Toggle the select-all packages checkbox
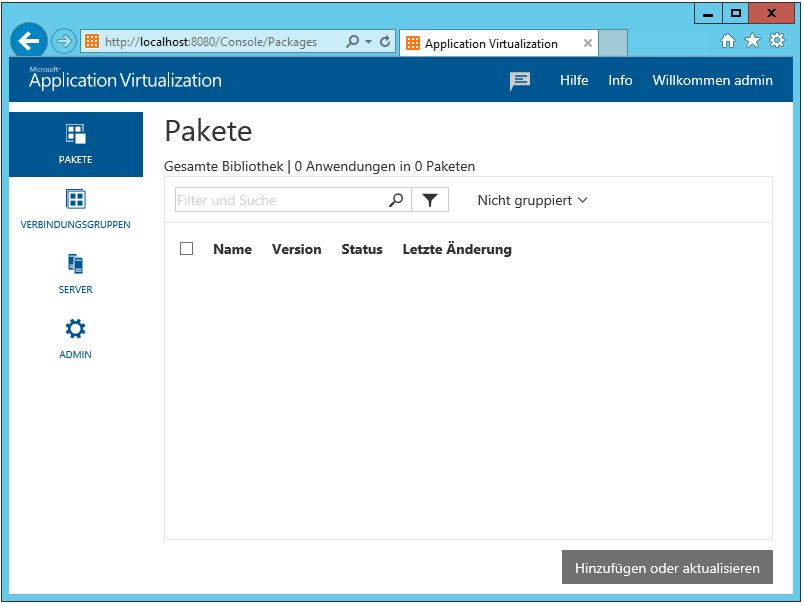 point(186,249)
